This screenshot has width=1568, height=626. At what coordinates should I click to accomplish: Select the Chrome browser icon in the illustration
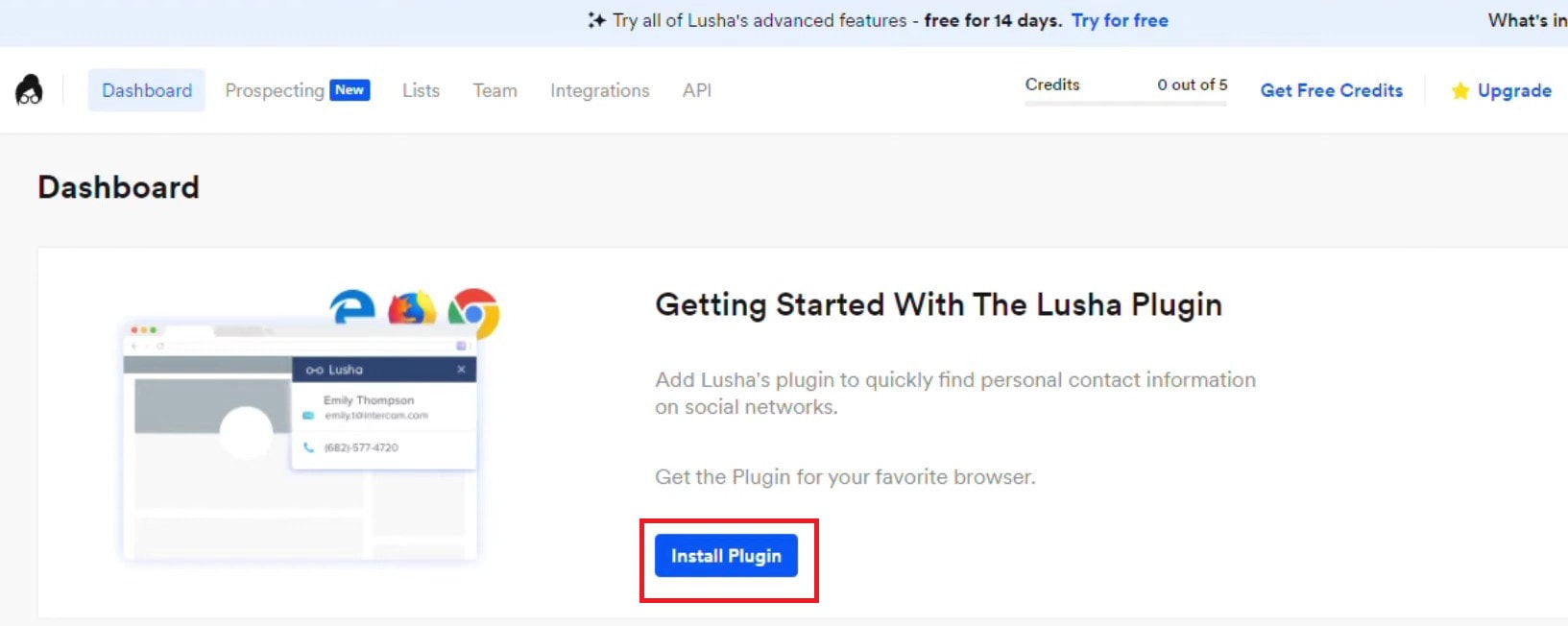tap(472, 313)
